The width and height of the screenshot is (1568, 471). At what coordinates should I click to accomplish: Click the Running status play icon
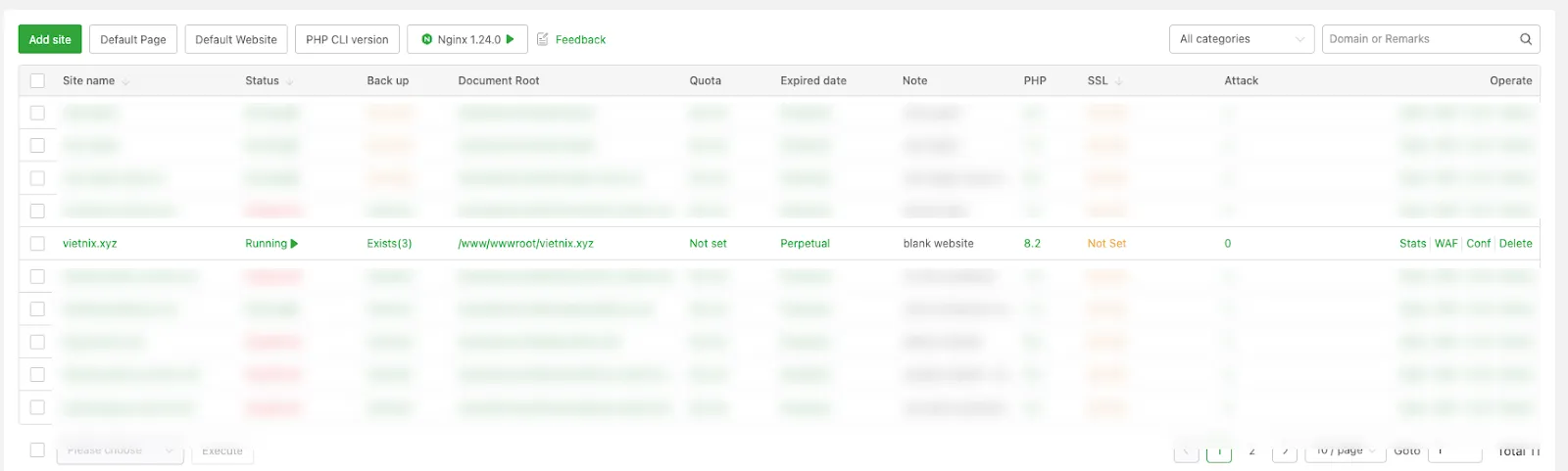coord(295,244)
